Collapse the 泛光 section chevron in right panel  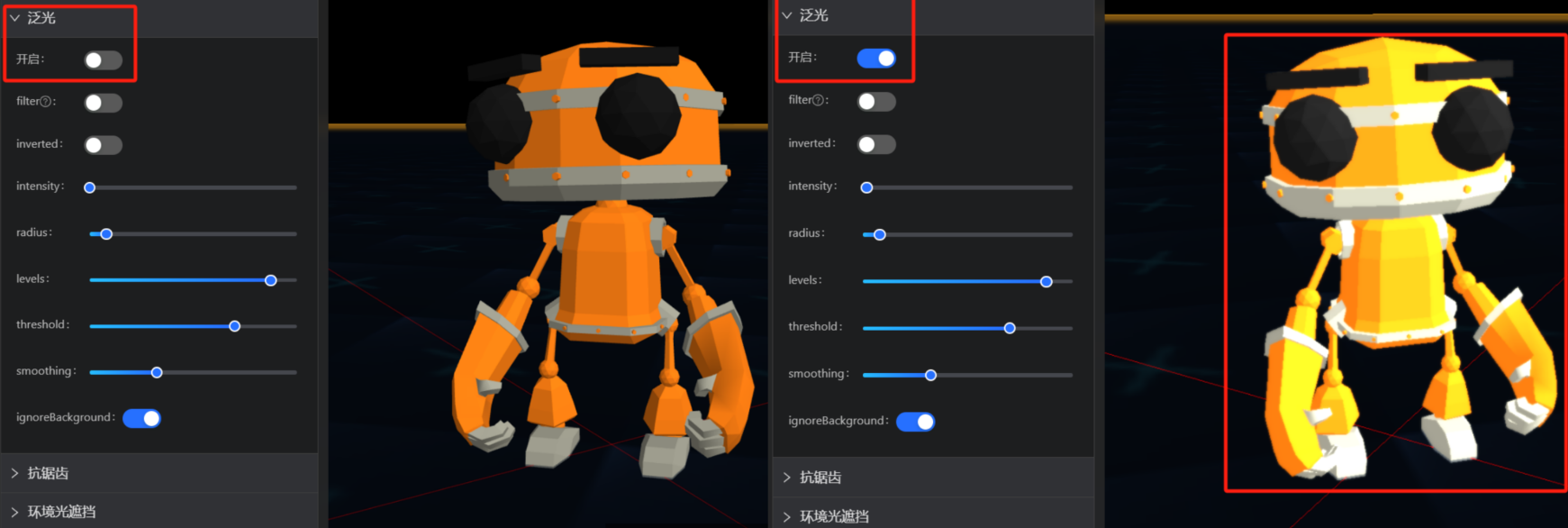[x=786, y=15]
